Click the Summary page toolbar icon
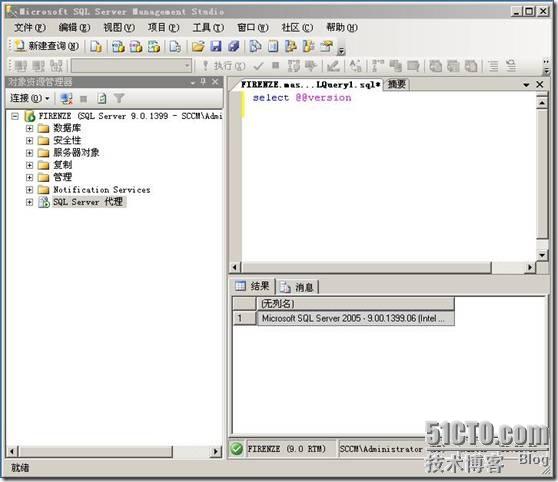Viewport: 558px width, 482px height. [x=273, y=46]
